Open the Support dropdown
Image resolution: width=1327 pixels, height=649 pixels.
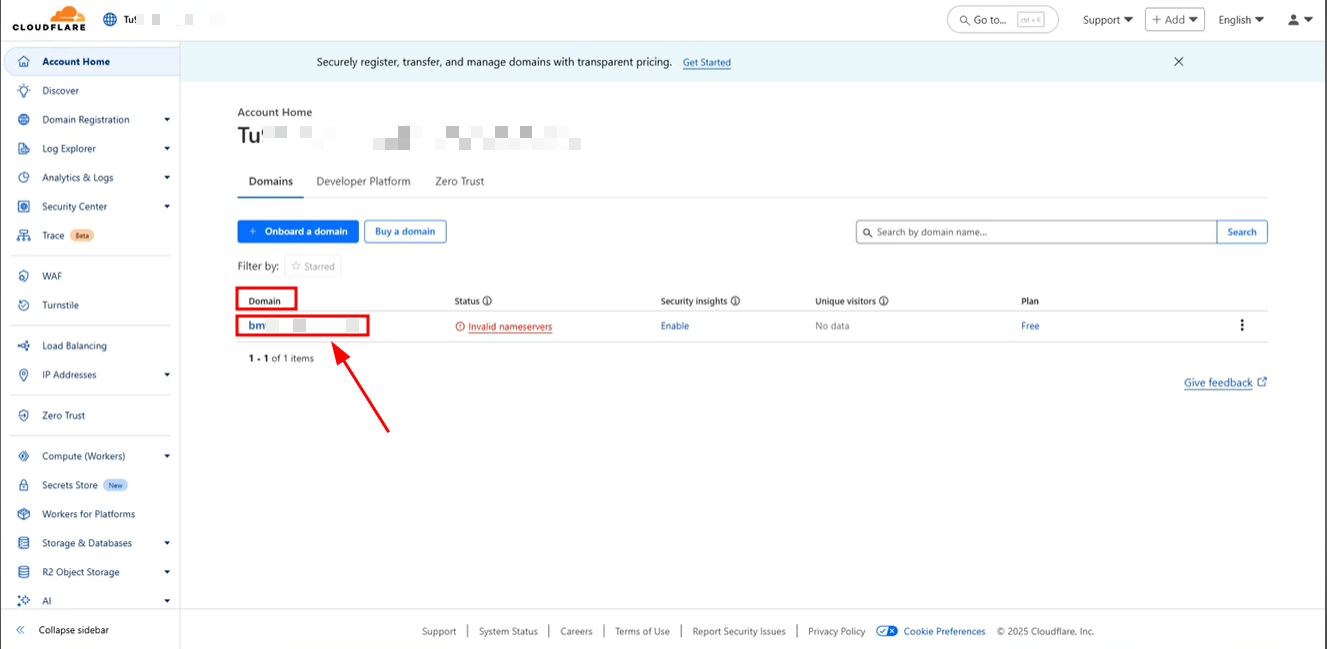[1107, 20]
